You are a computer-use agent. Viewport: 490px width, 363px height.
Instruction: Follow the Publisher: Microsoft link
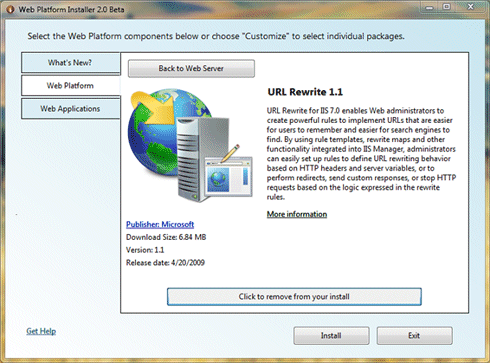pos(160,224)
